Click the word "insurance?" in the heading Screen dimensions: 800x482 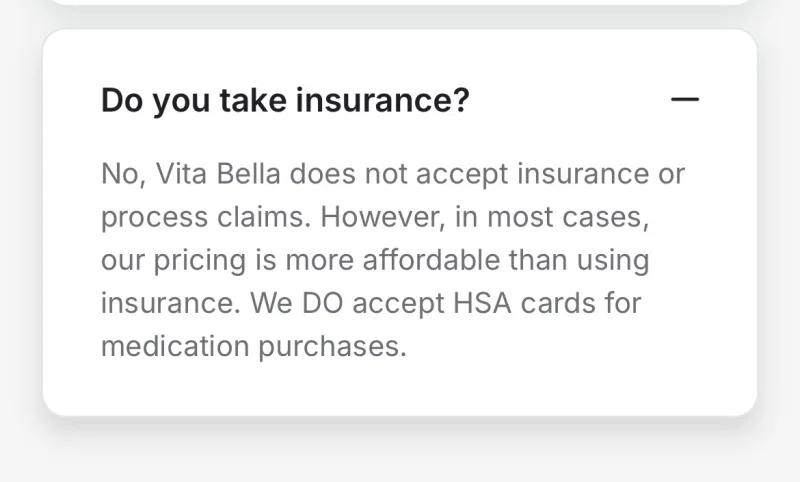(x=383, y=100)
